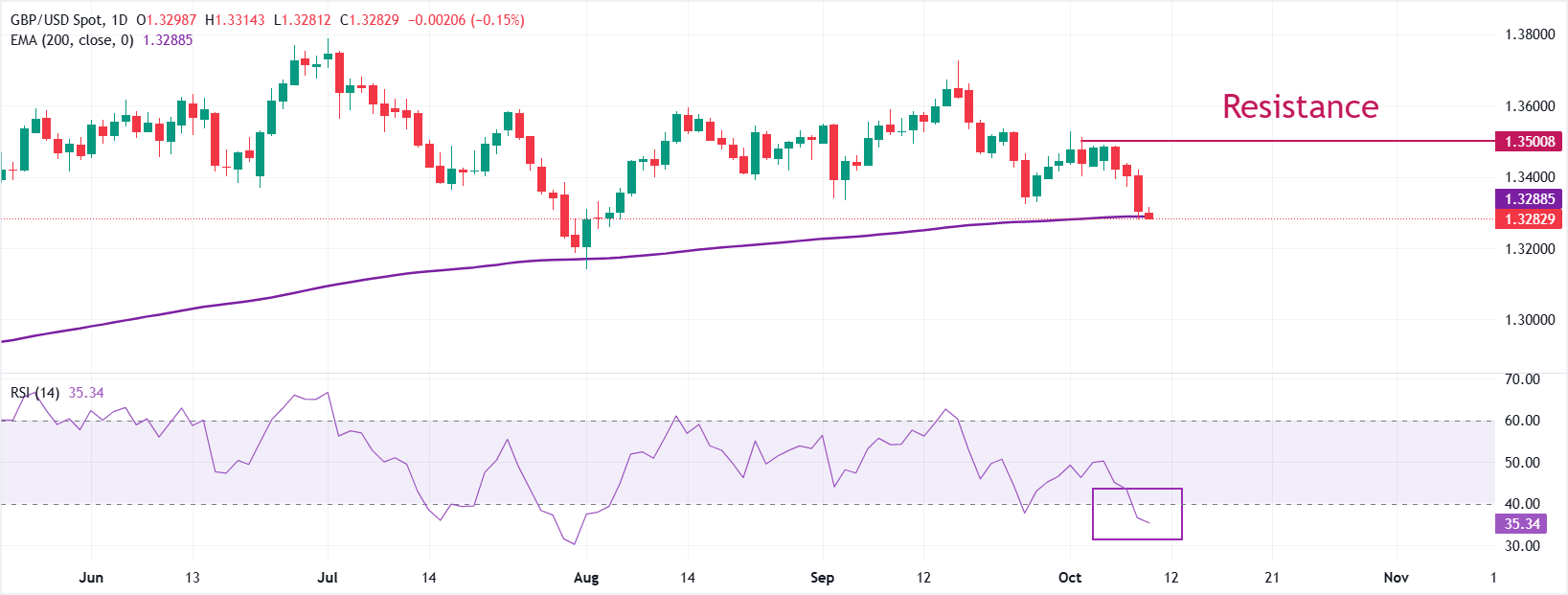
Task: Click the 1.30000 level on the price axis
Action: pos(1530,320)
